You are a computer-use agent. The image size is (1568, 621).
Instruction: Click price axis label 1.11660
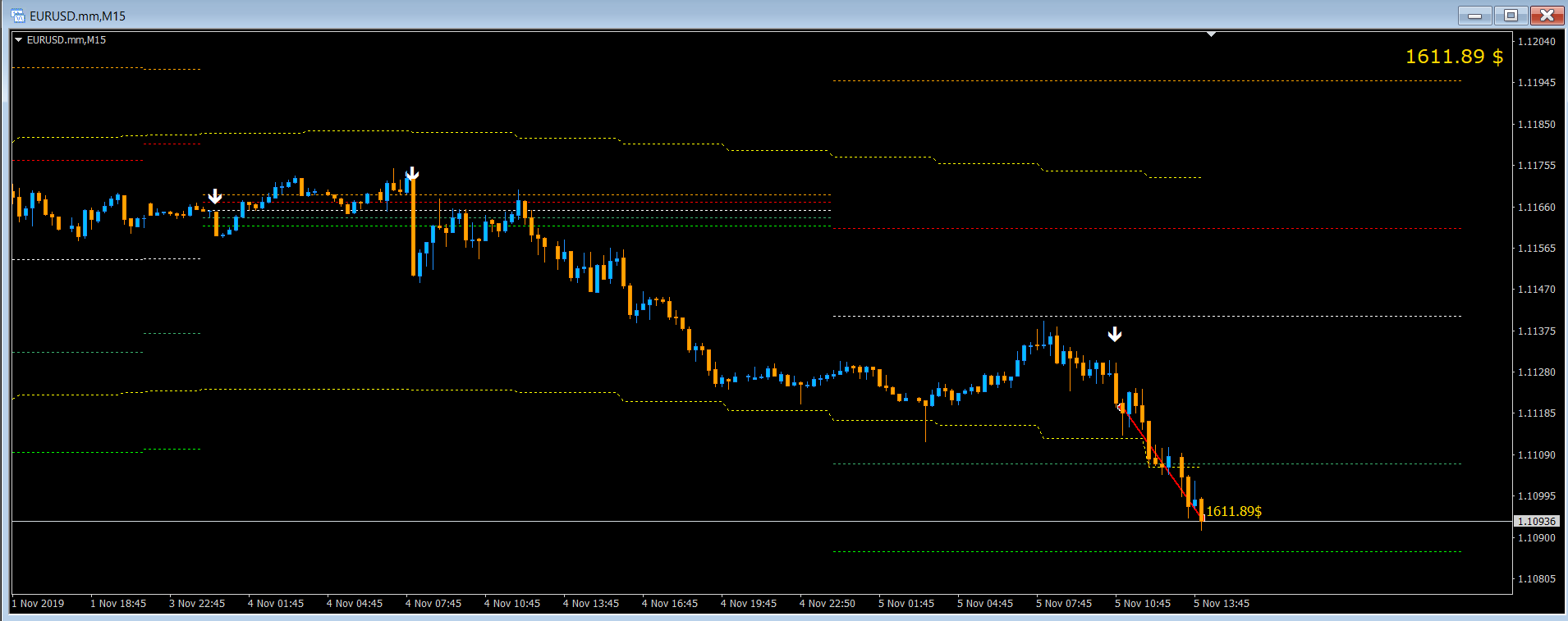tap(1536, 208)
